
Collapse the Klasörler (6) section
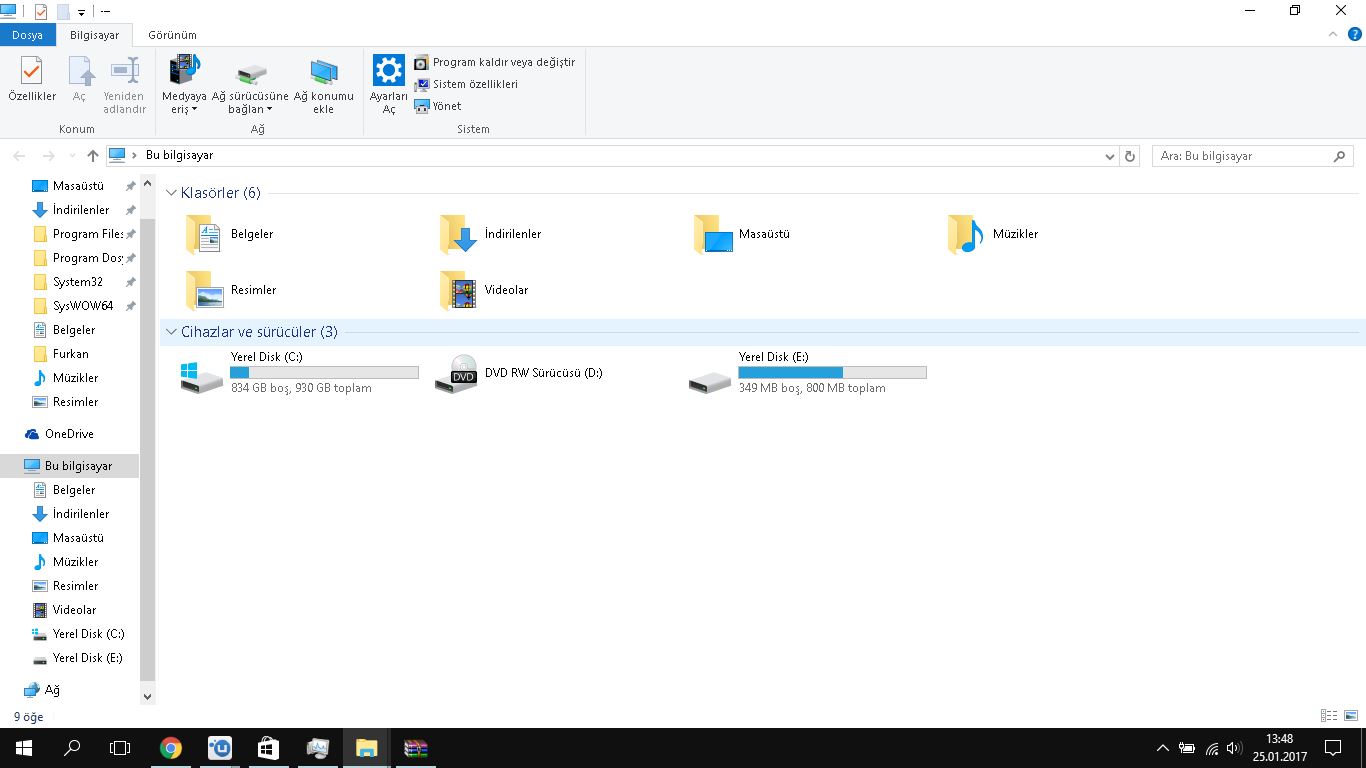pyautogui.click(x=171, y=193)
